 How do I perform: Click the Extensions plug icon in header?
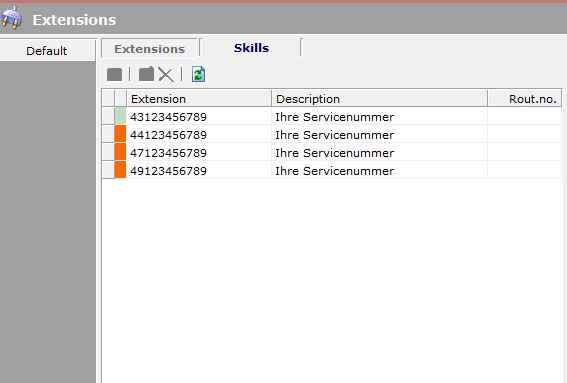[11, 18]
